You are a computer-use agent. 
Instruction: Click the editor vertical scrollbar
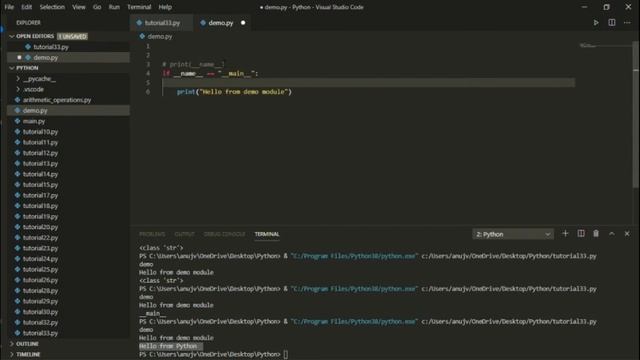[x=636, y=114]
